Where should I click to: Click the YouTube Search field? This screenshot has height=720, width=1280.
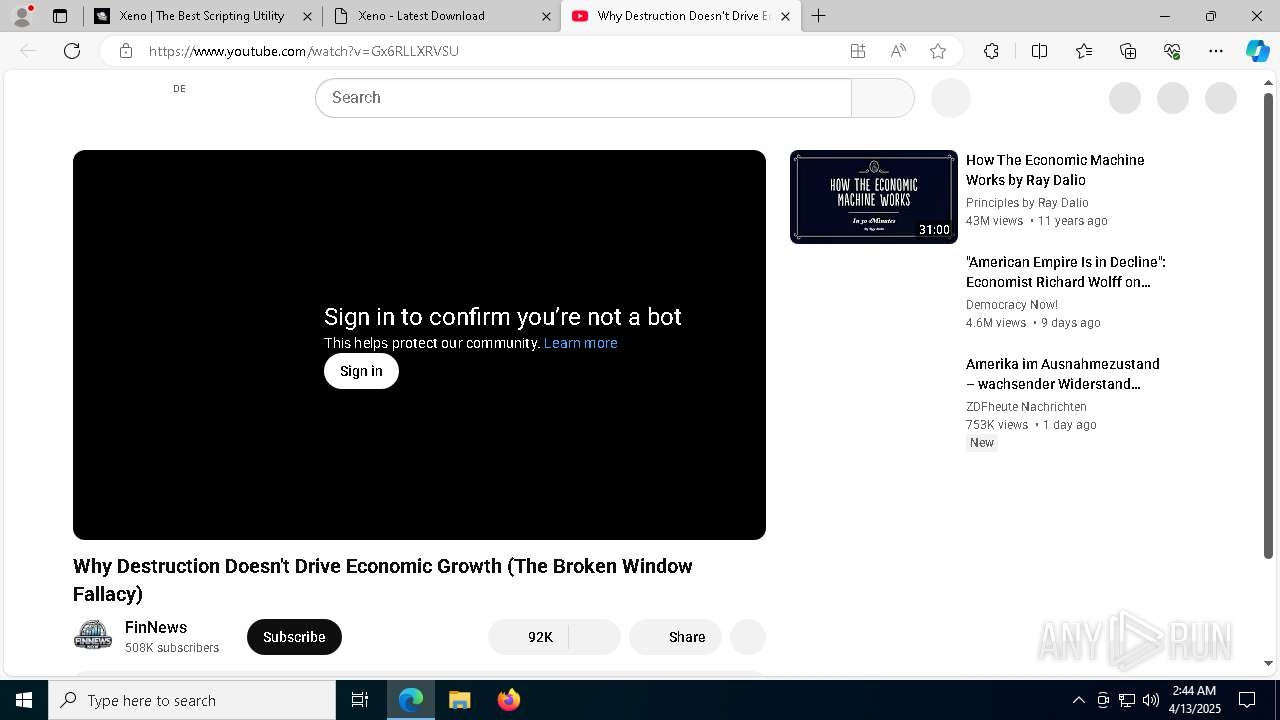pyautogui.click(x=583, y=98)
